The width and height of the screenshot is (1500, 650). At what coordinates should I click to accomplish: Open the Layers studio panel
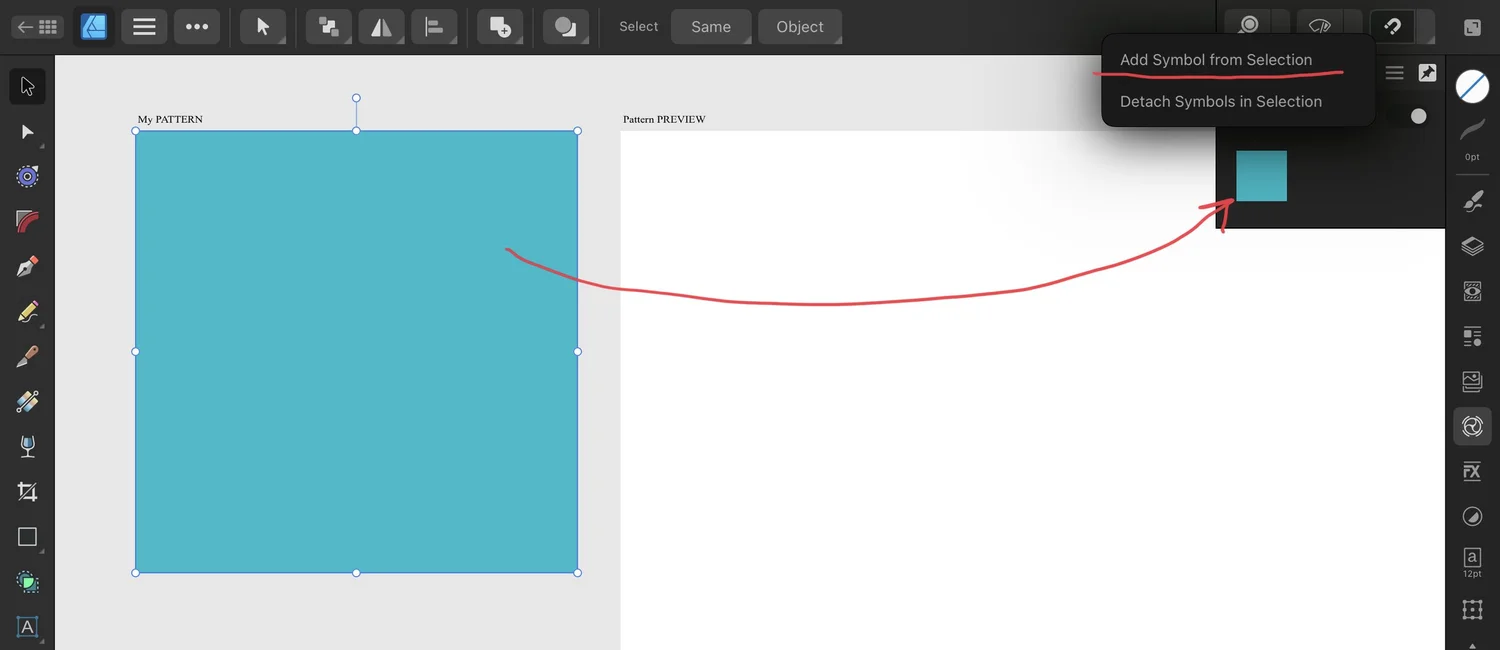point(1472,246)
